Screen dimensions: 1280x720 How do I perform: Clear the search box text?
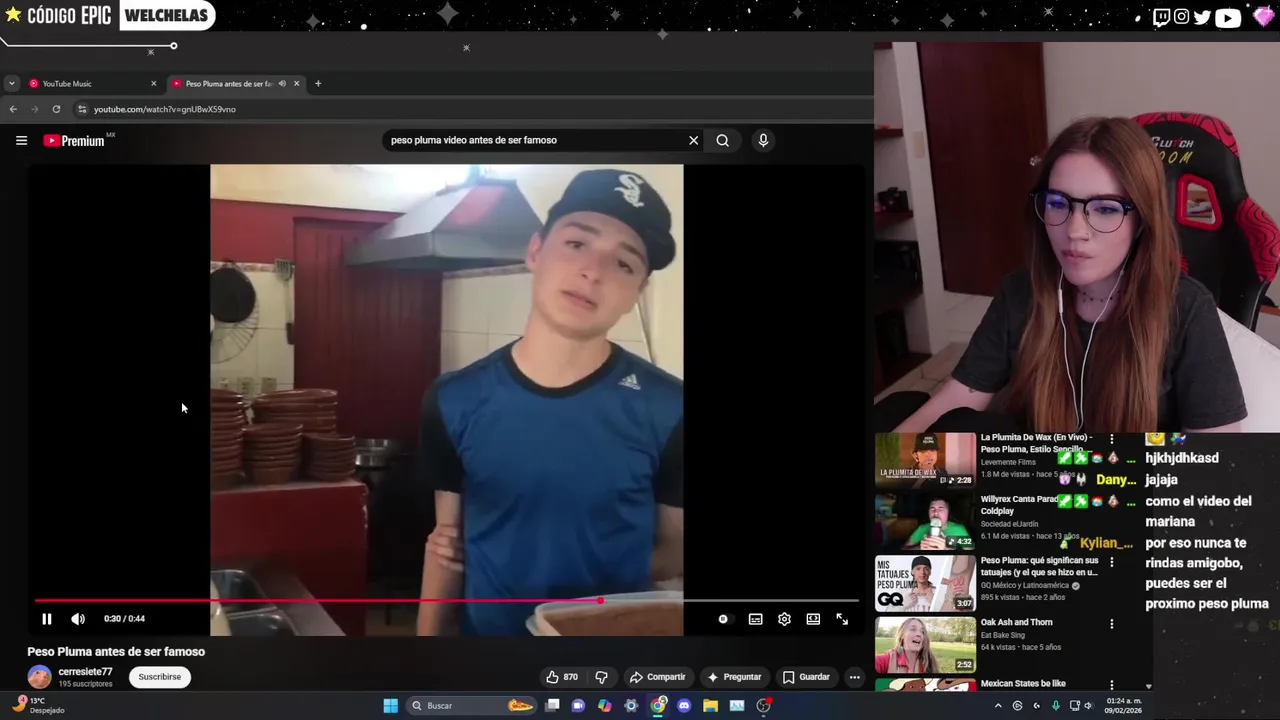click(x=693, y=141)
